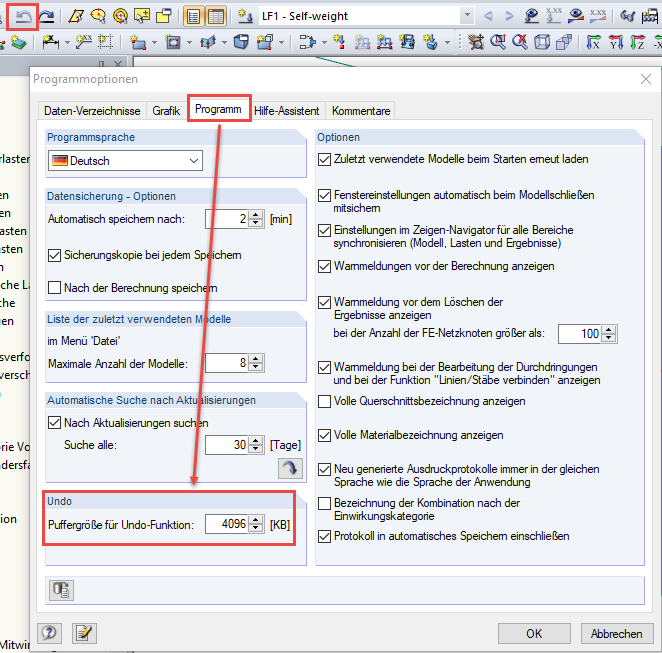The height and width of the screenshot is (653, 662).
Task: Increase the Undo buffer size
Action: pos(255,520)
